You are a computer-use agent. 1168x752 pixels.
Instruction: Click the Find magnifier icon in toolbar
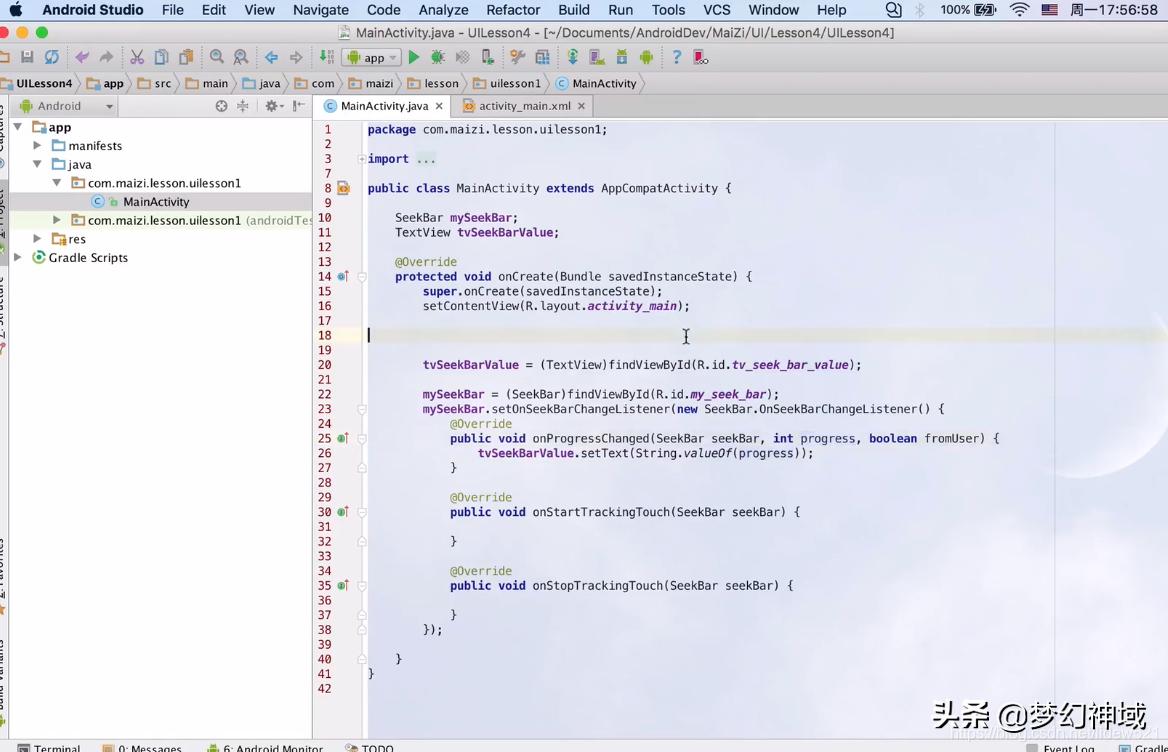click(217, 58)
